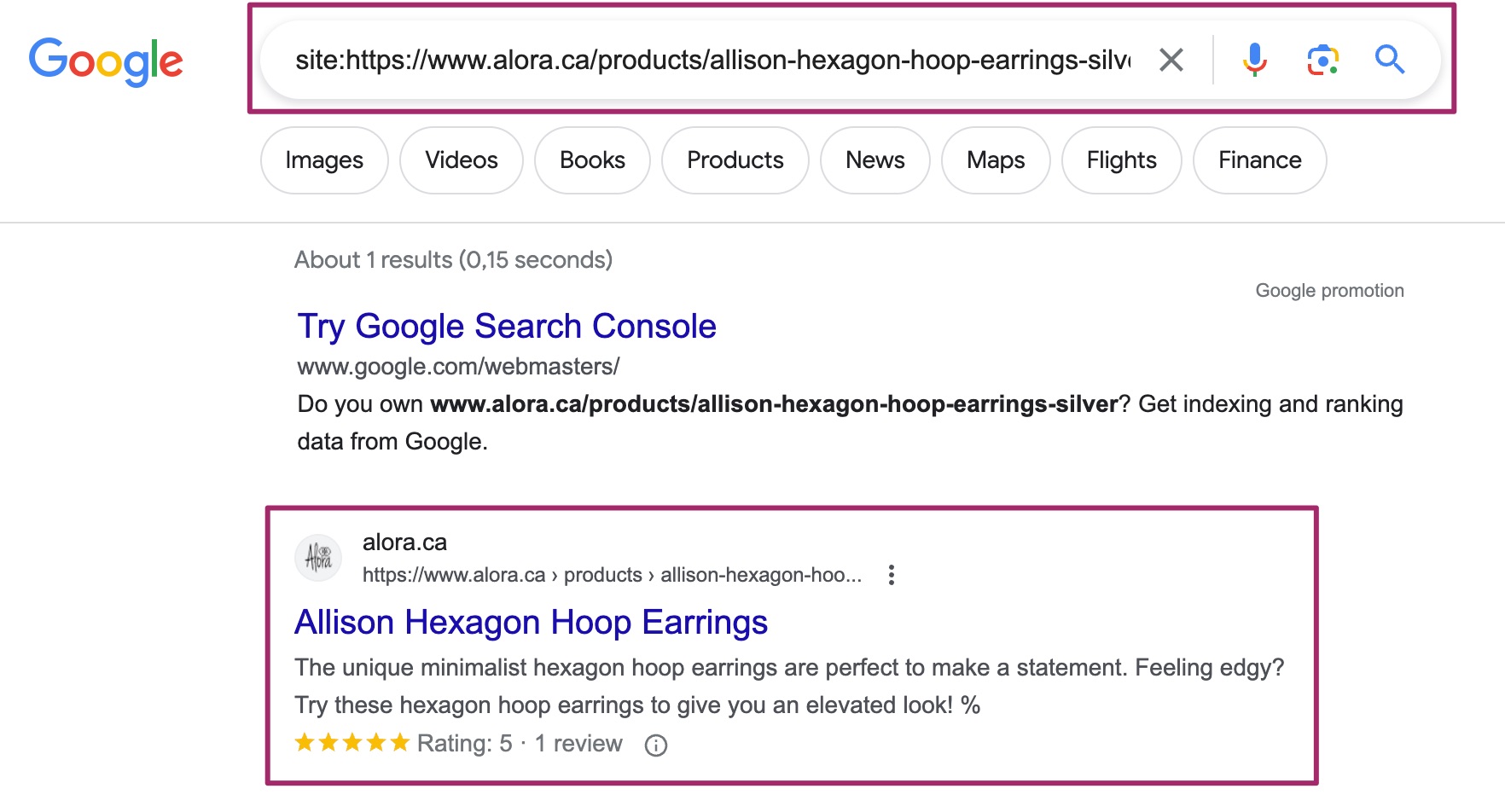Open the Allison Hexagon Hoop Earrings result

point(531,623)
